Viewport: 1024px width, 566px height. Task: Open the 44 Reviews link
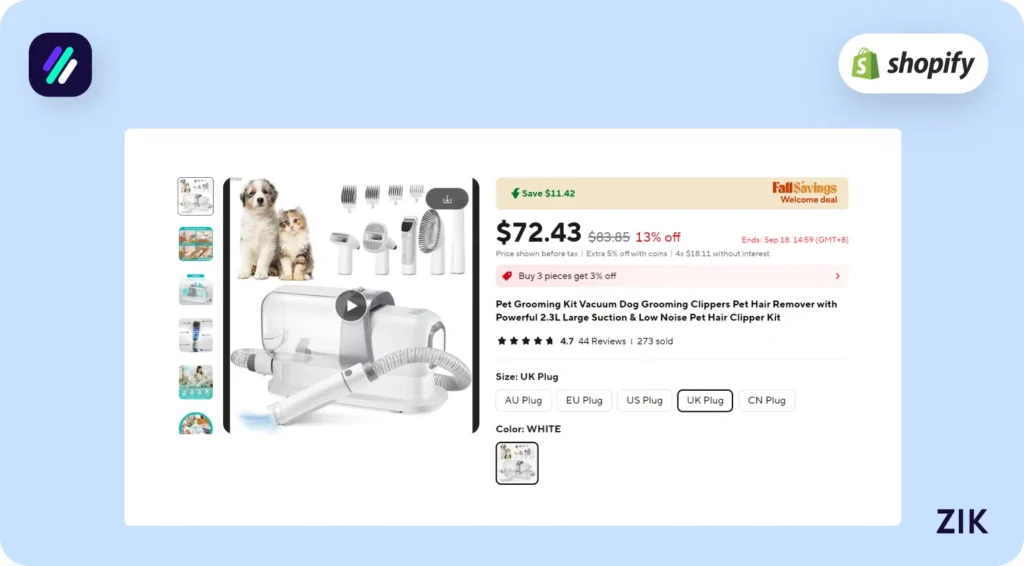point(602,341)
